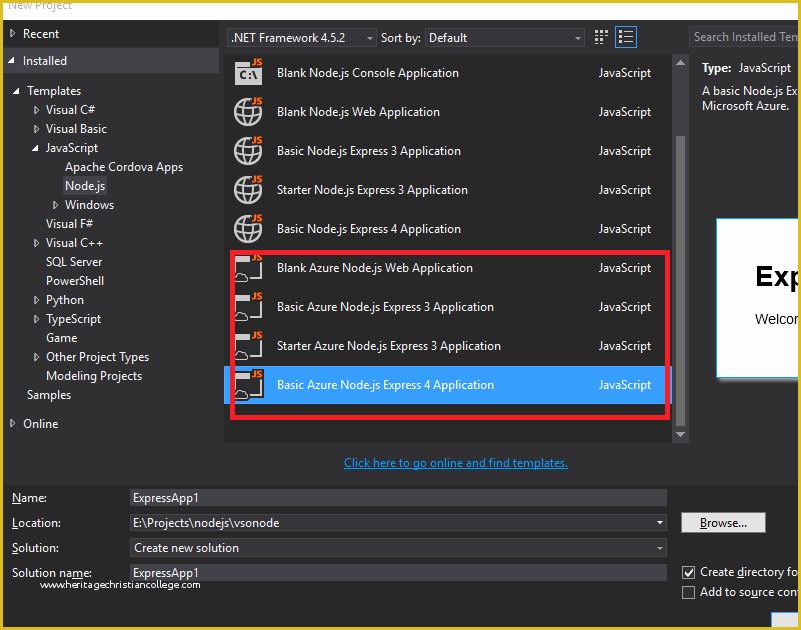
Task: Select the Node.js template category
Action: pyautogui.click(x=85, y=186)
